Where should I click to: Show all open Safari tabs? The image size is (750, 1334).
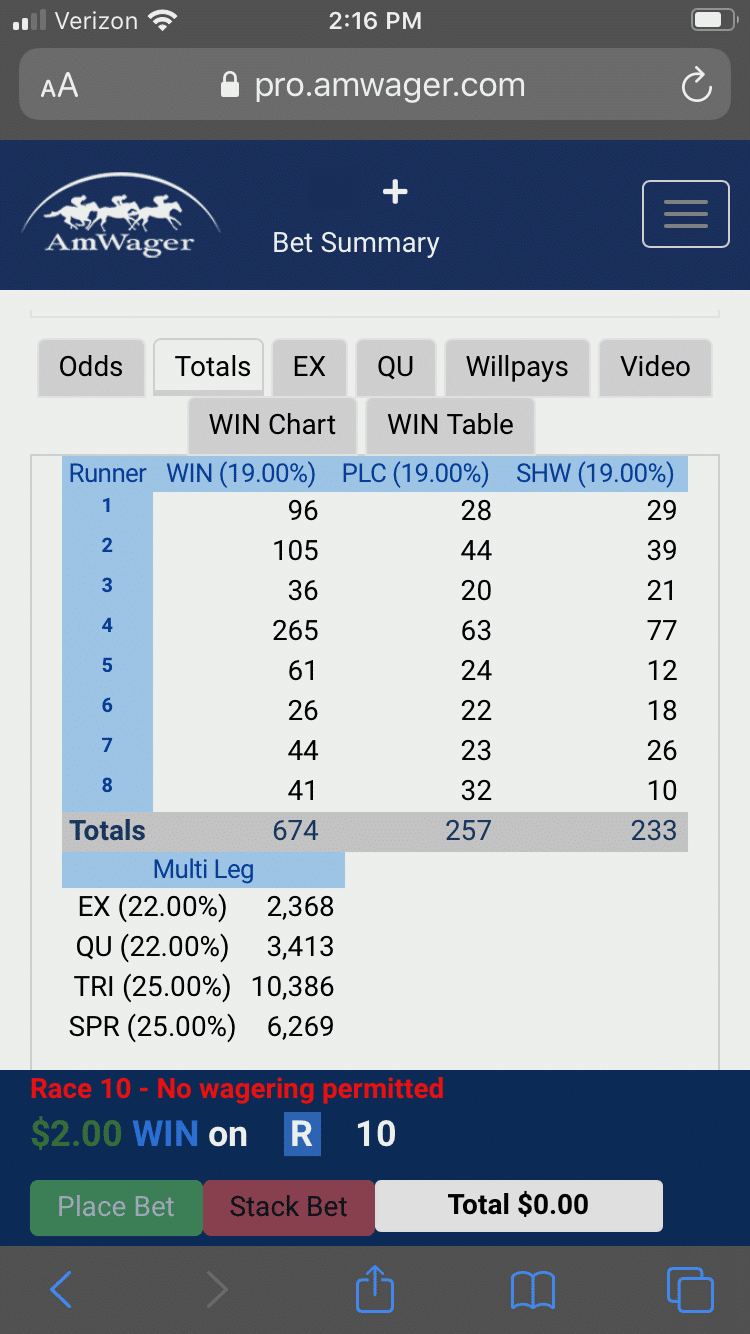click(690, 1289)
